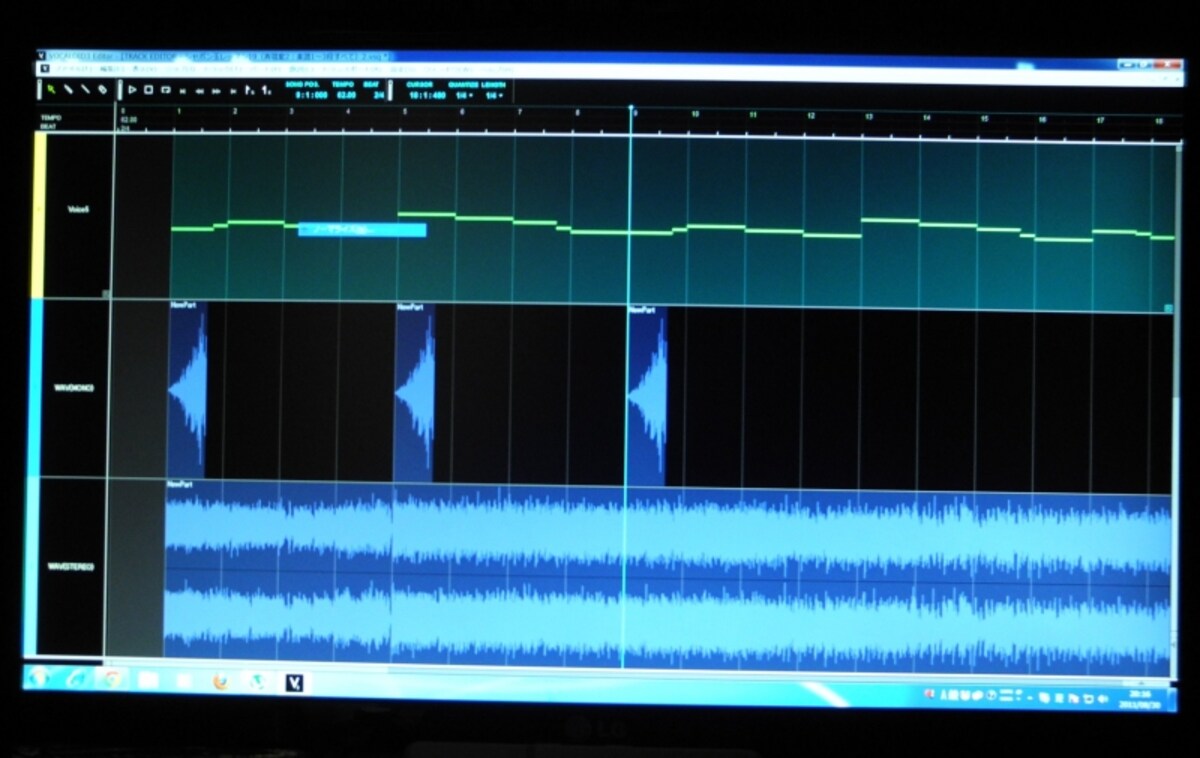Select the first NewPart clip in mono track
Viewport: 1200px width, 758px height.
(187, 390)
